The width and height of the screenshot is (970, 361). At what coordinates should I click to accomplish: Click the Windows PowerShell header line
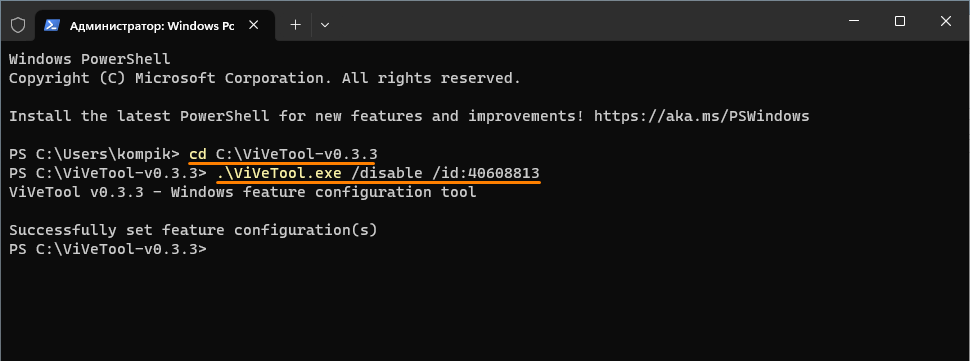(90, 59)
